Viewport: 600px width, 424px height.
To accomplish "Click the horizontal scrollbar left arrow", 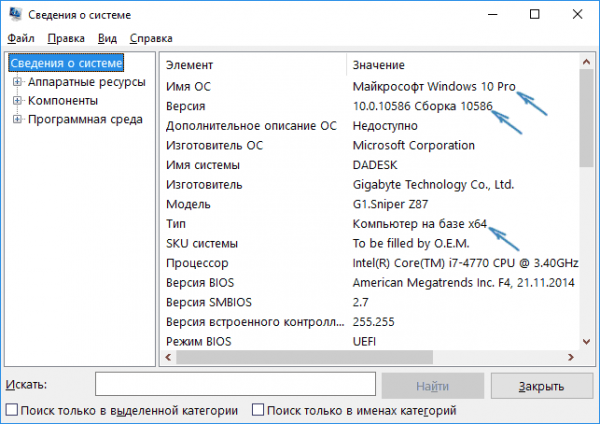I will (x=168, y=357).
